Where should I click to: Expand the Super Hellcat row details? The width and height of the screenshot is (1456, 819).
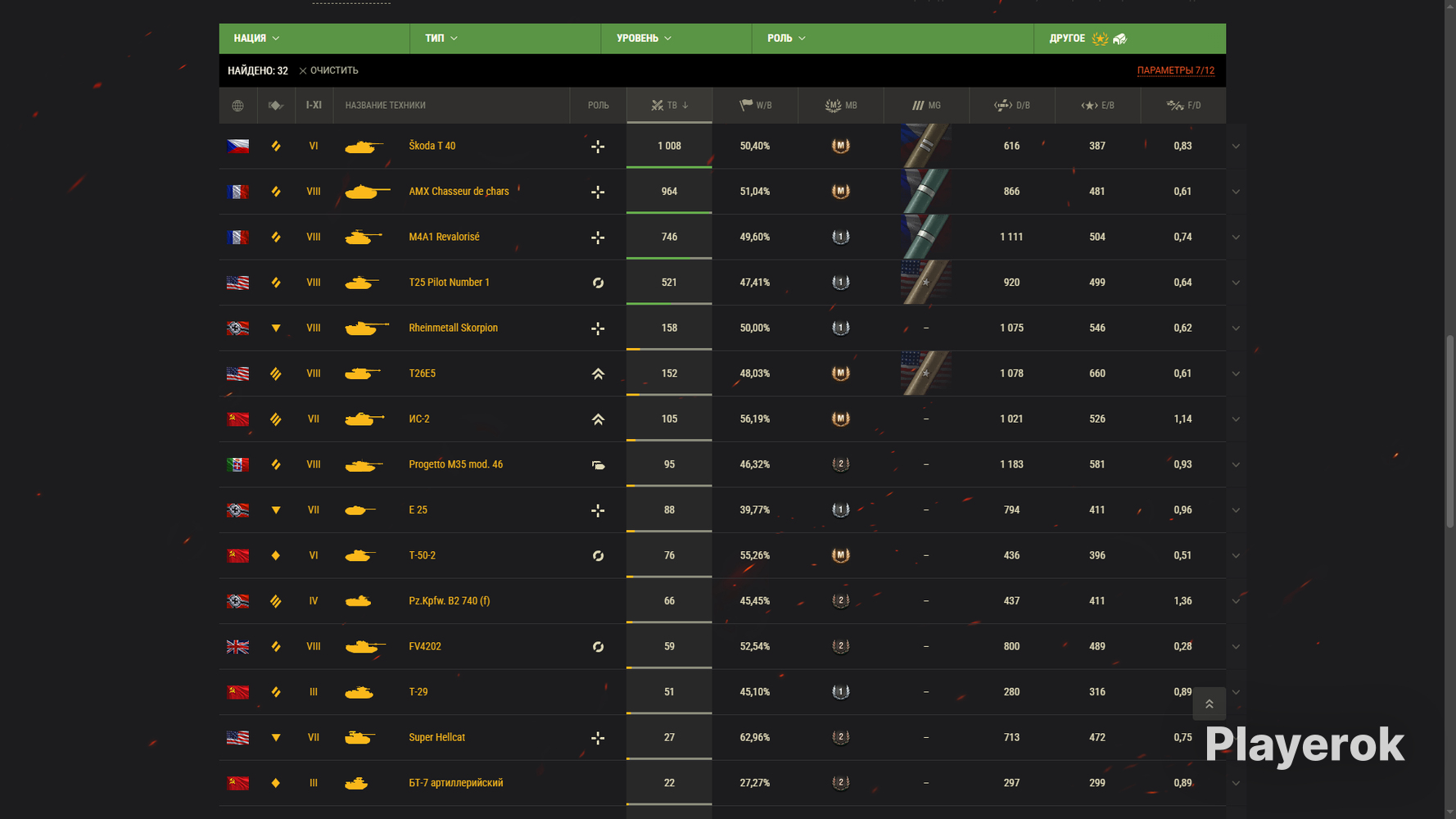point(1236,738)
